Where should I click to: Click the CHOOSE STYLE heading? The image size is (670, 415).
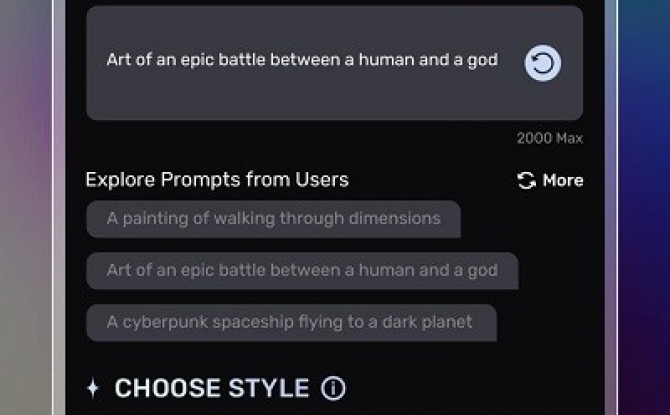212,388
